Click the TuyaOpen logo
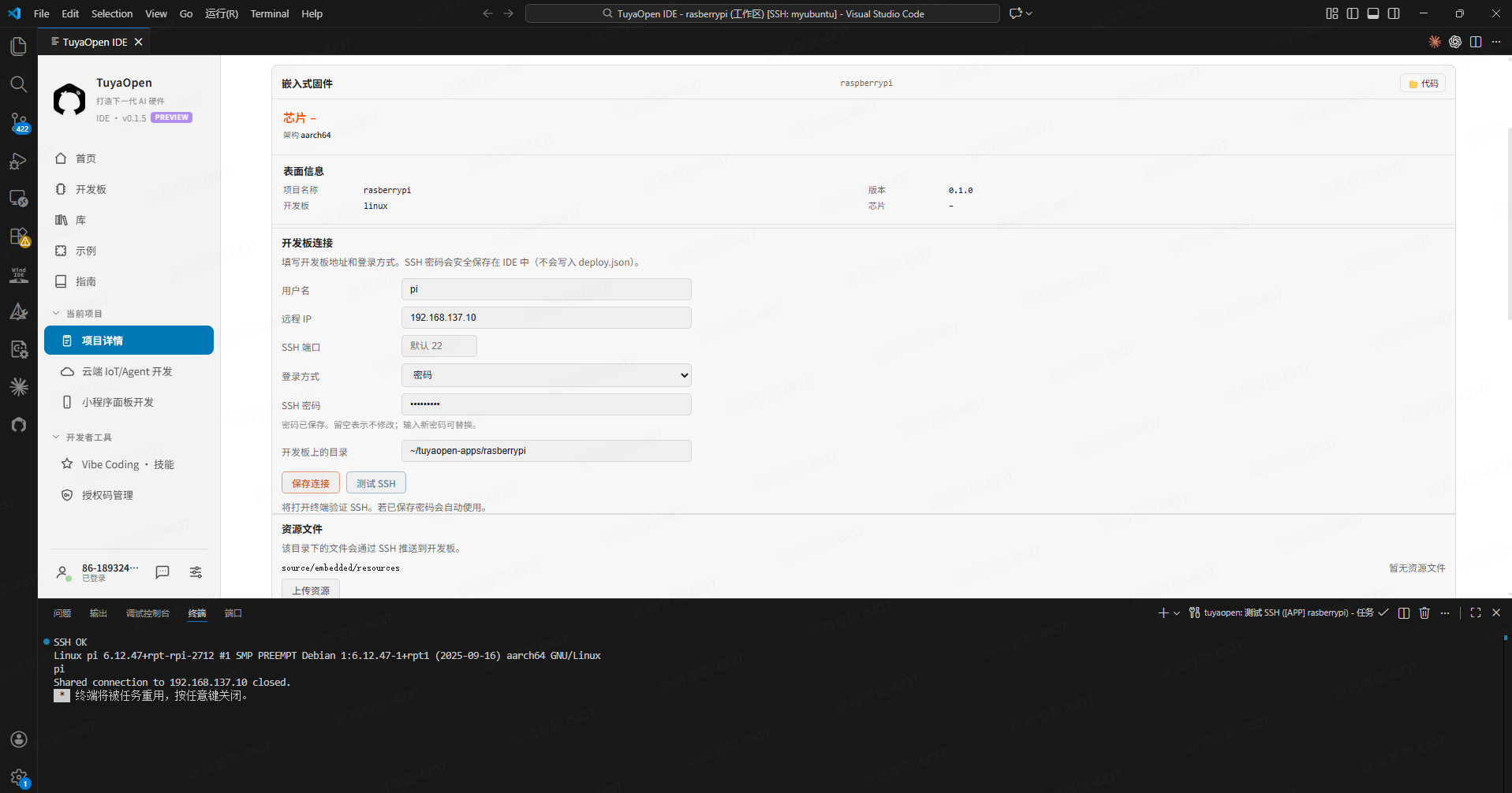This screenshot has width=1512, height=793. pyautogui.click(x=69, y=100)
